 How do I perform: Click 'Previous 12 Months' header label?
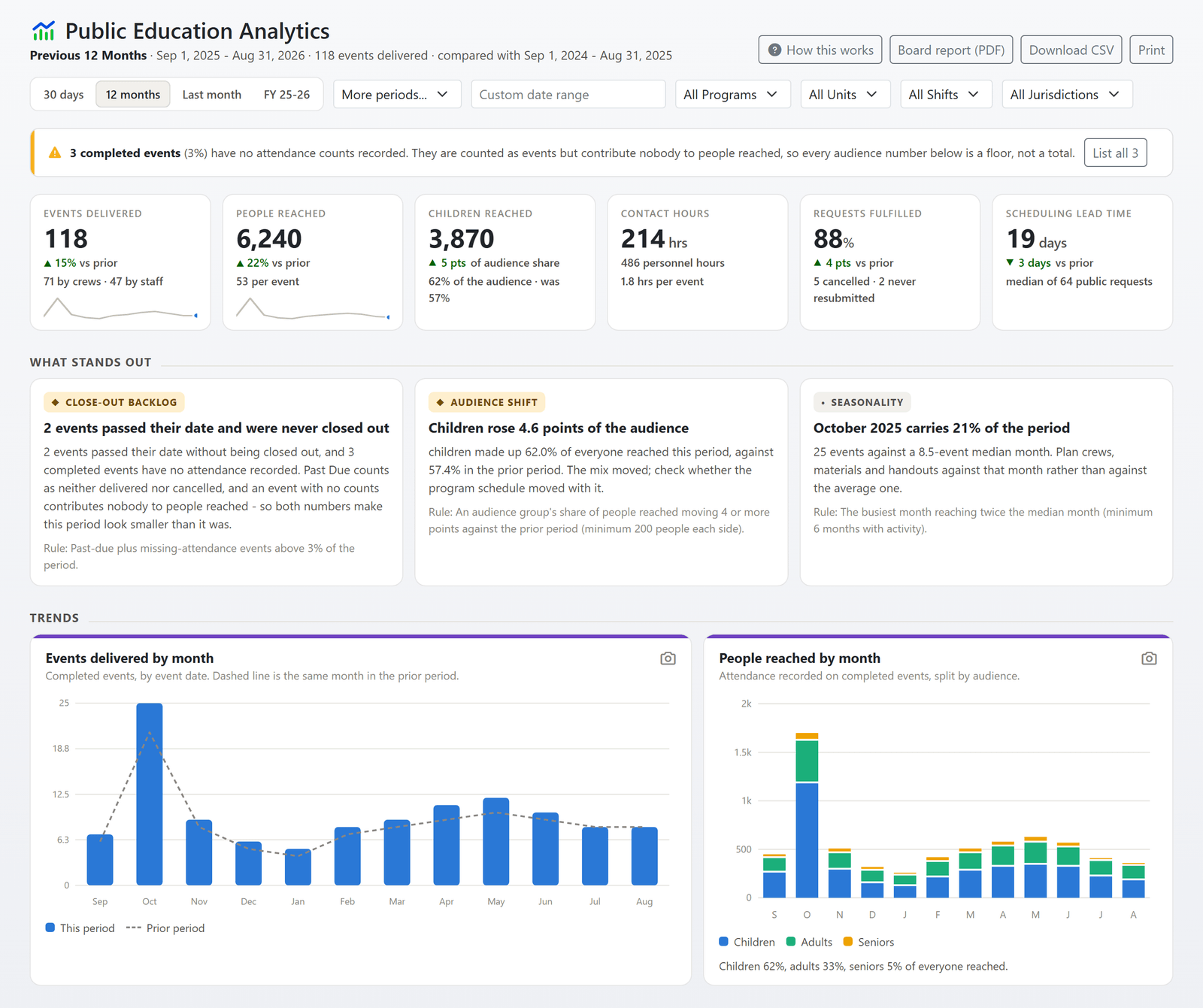(88, 56)
